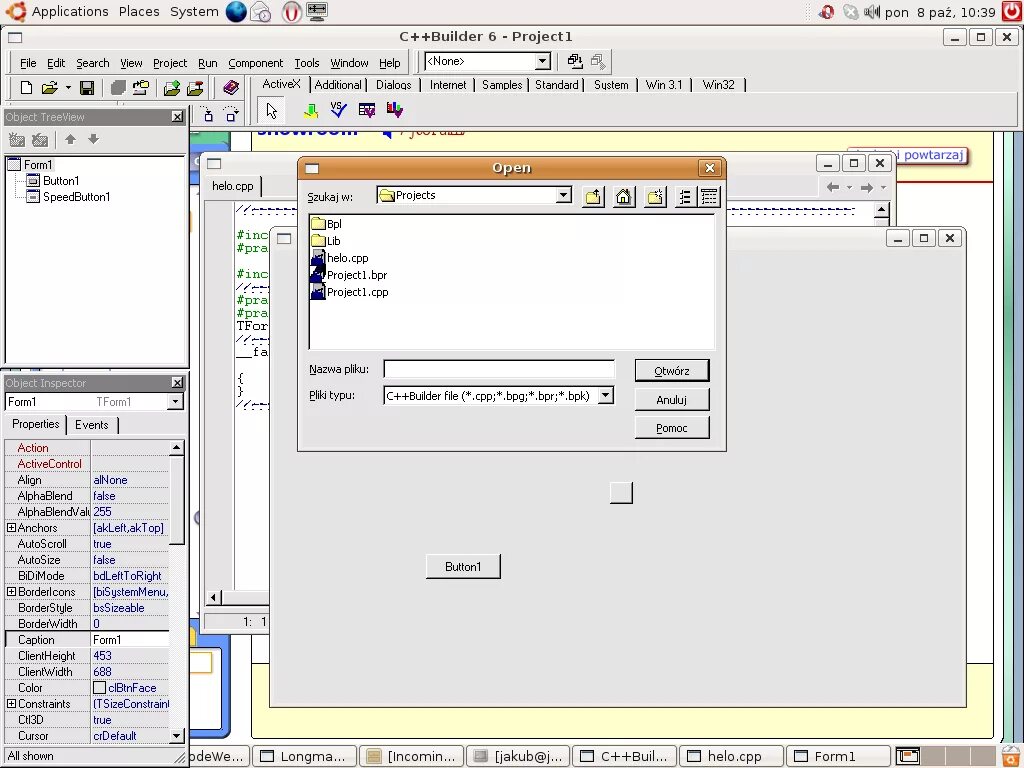Expand the Anchors property

click(11, 528)
